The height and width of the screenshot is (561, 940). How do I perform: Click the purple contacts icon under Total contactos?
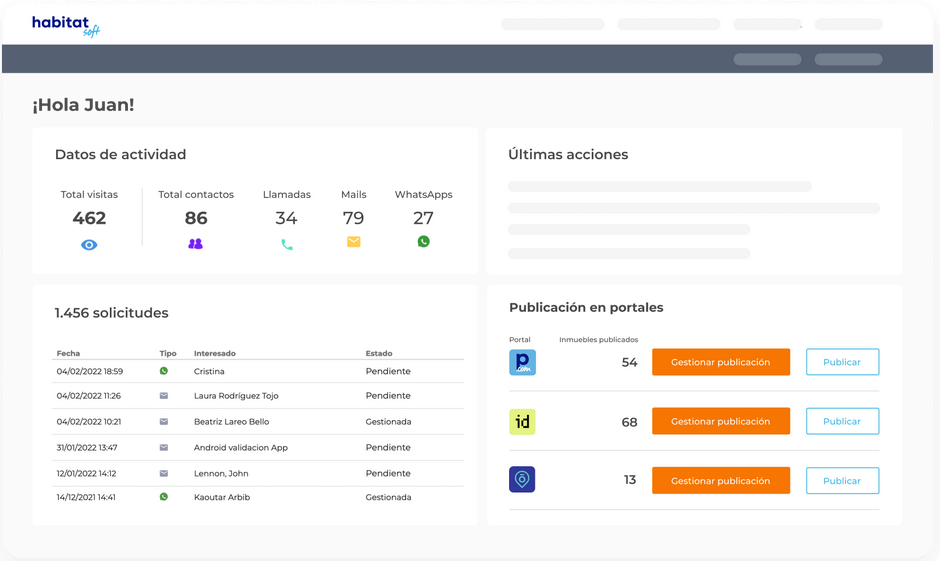[196, 244]
